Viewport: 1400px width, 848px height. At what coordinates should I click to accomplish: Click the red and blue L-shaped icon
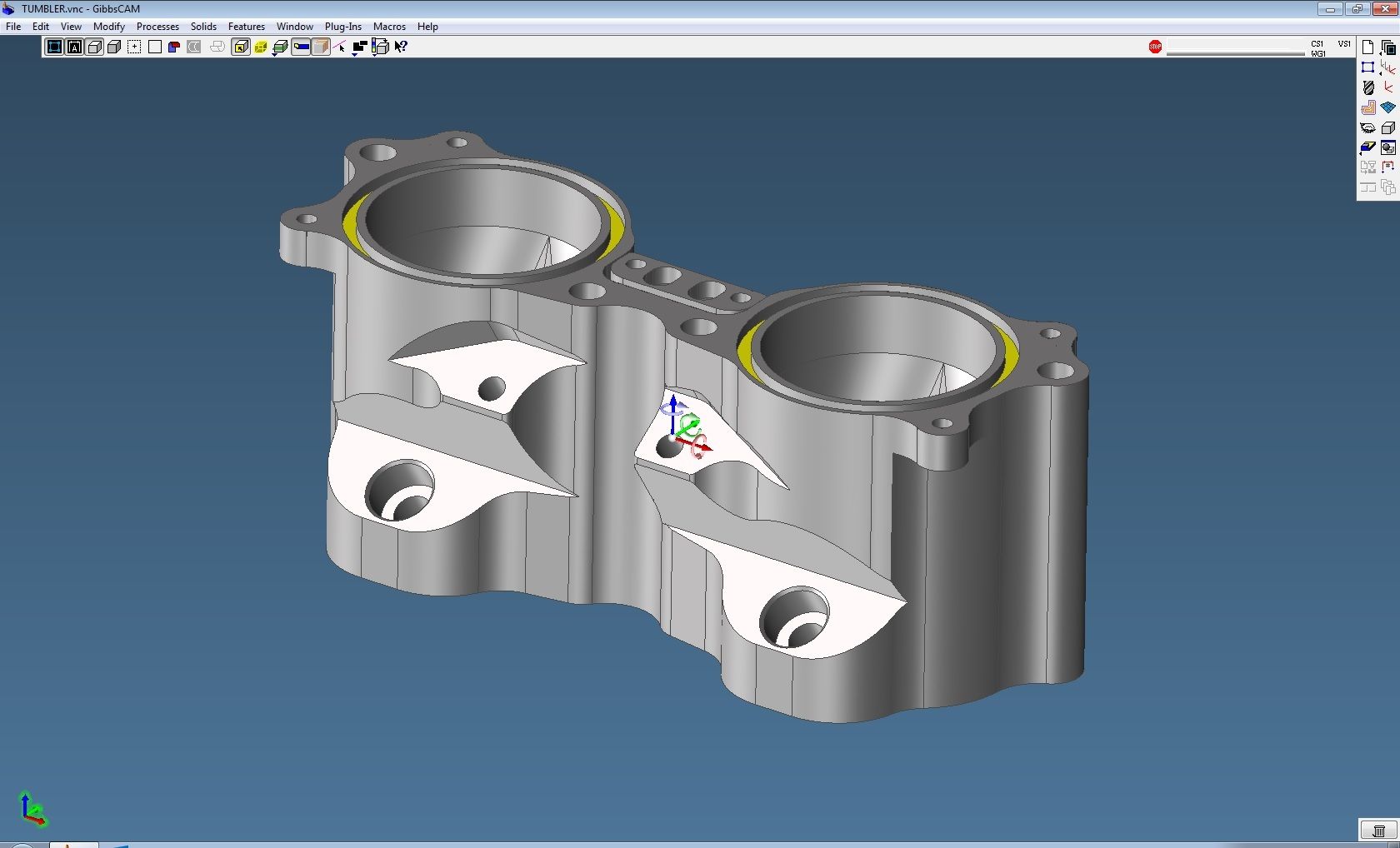pyautogui.click(x=174, y=47)
